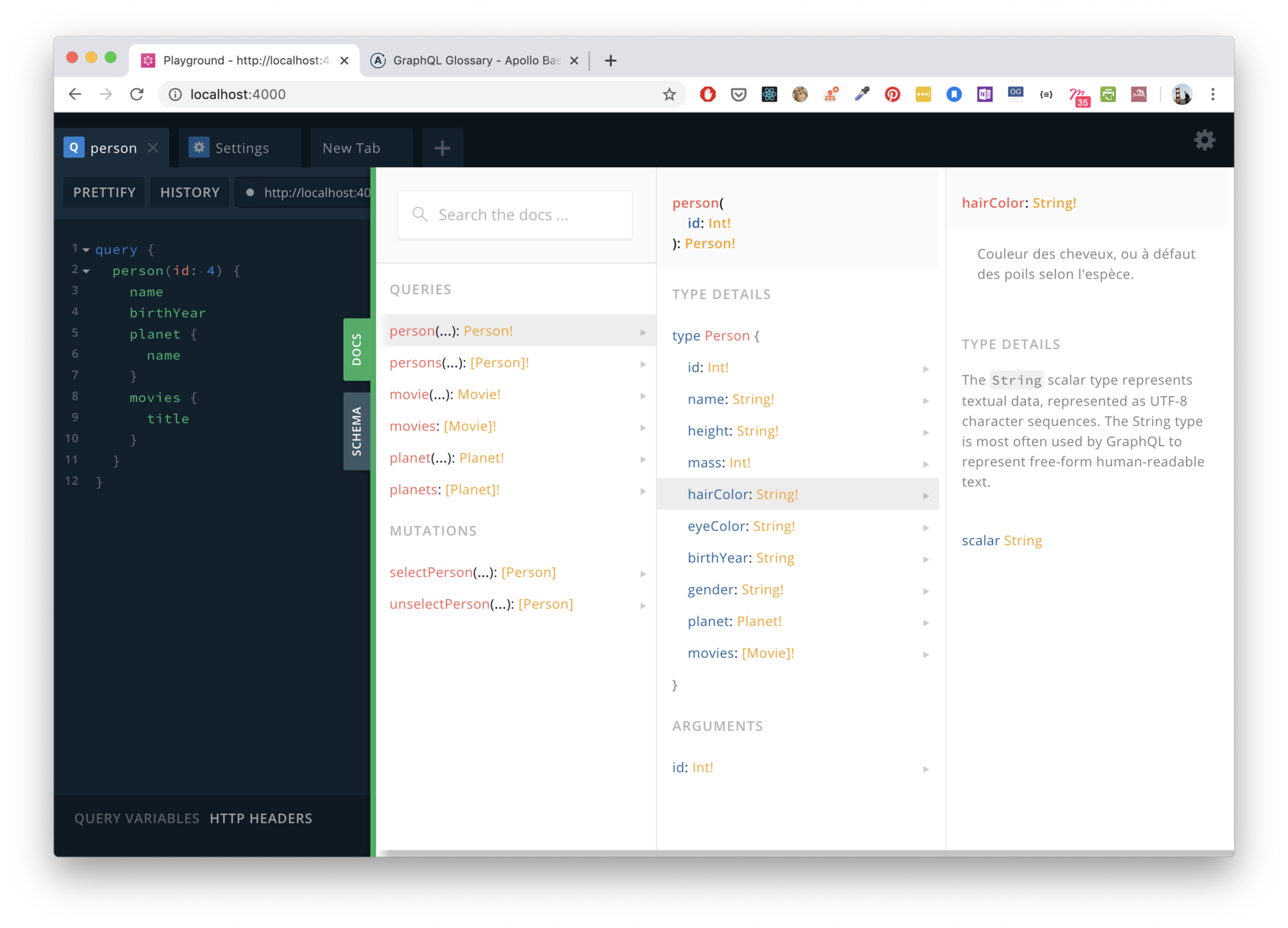Toggle the DOCS side panel tab
The image size is (1288, 928).
(x=357, y=350)
